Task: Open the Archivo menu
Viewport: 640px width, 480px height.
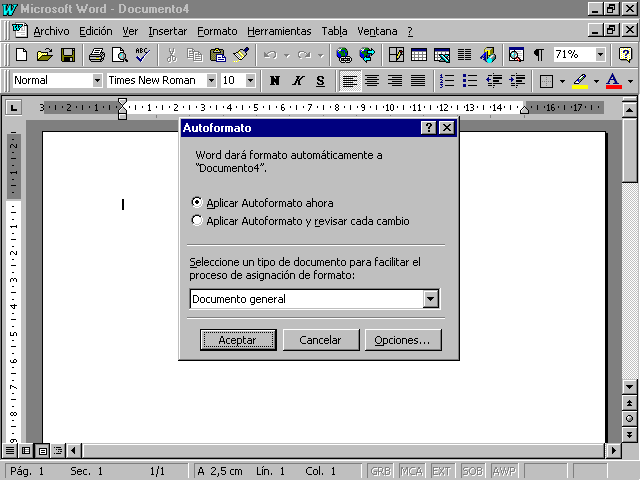Action: click(51, 31)
